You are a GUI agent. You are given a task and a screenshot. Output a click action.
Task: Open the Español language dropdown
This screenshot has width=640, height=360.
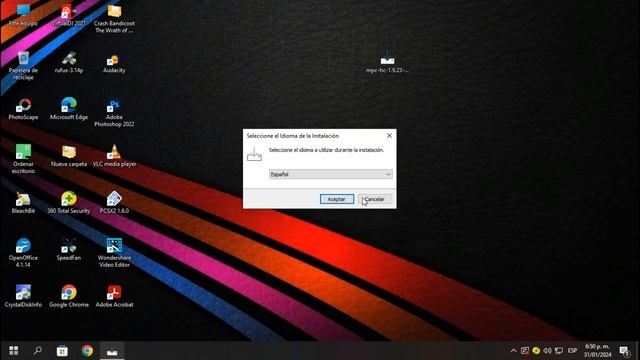(331, 174)
